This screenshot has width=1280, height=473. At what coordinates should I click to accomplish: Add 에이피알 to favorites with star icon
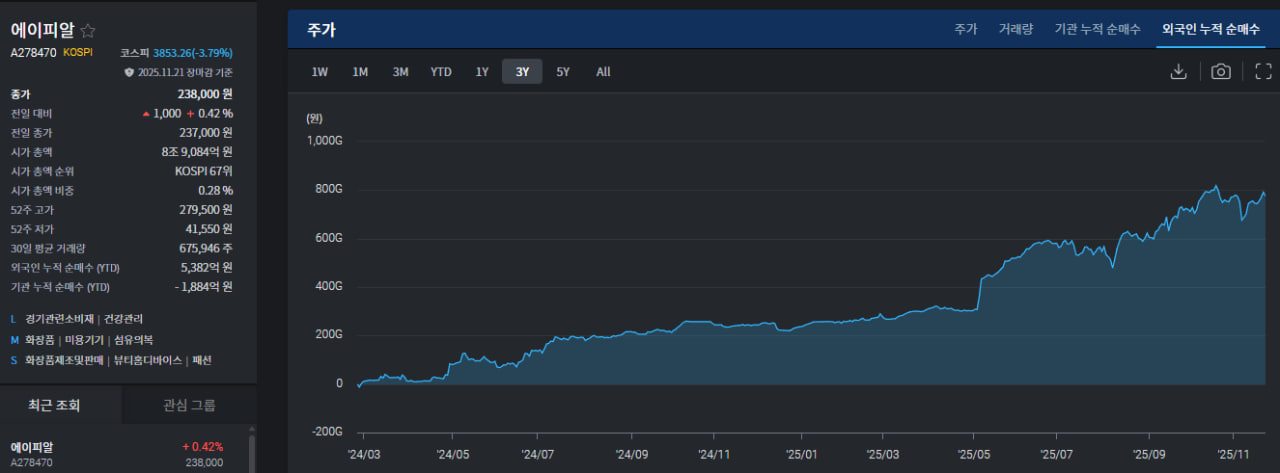click(88, 30)
